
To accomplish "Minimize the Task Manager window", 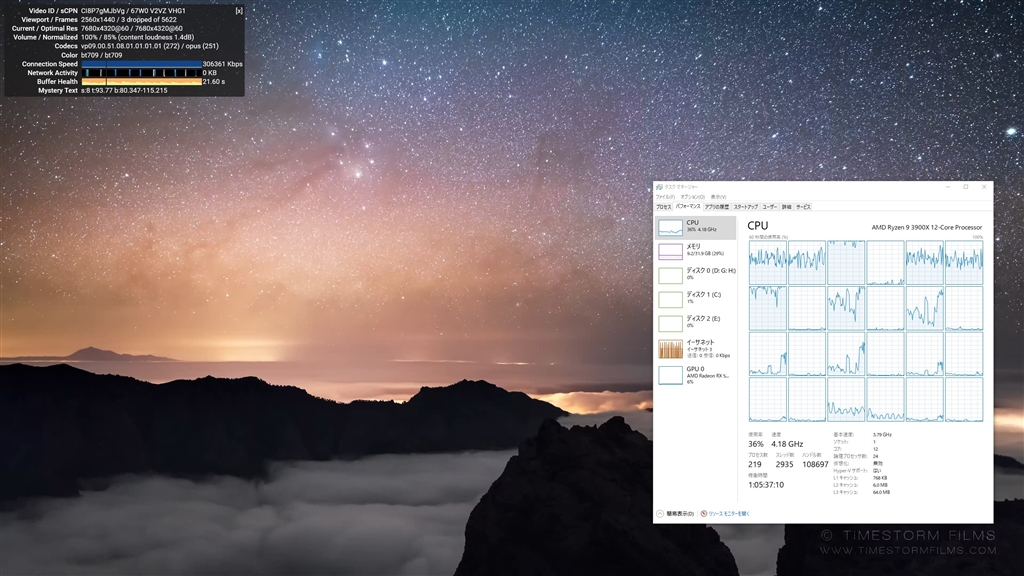I will [948, 187].
